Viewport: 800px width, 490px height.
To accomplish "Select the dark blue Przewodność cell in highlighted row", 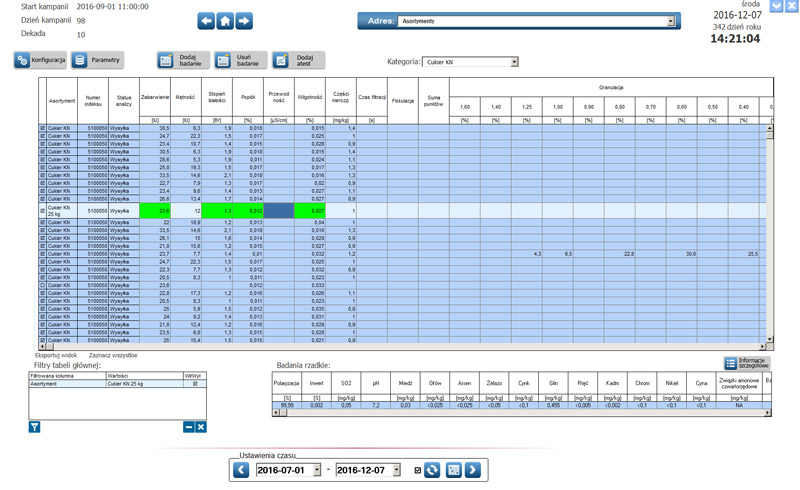I will [x=279, y=211].
